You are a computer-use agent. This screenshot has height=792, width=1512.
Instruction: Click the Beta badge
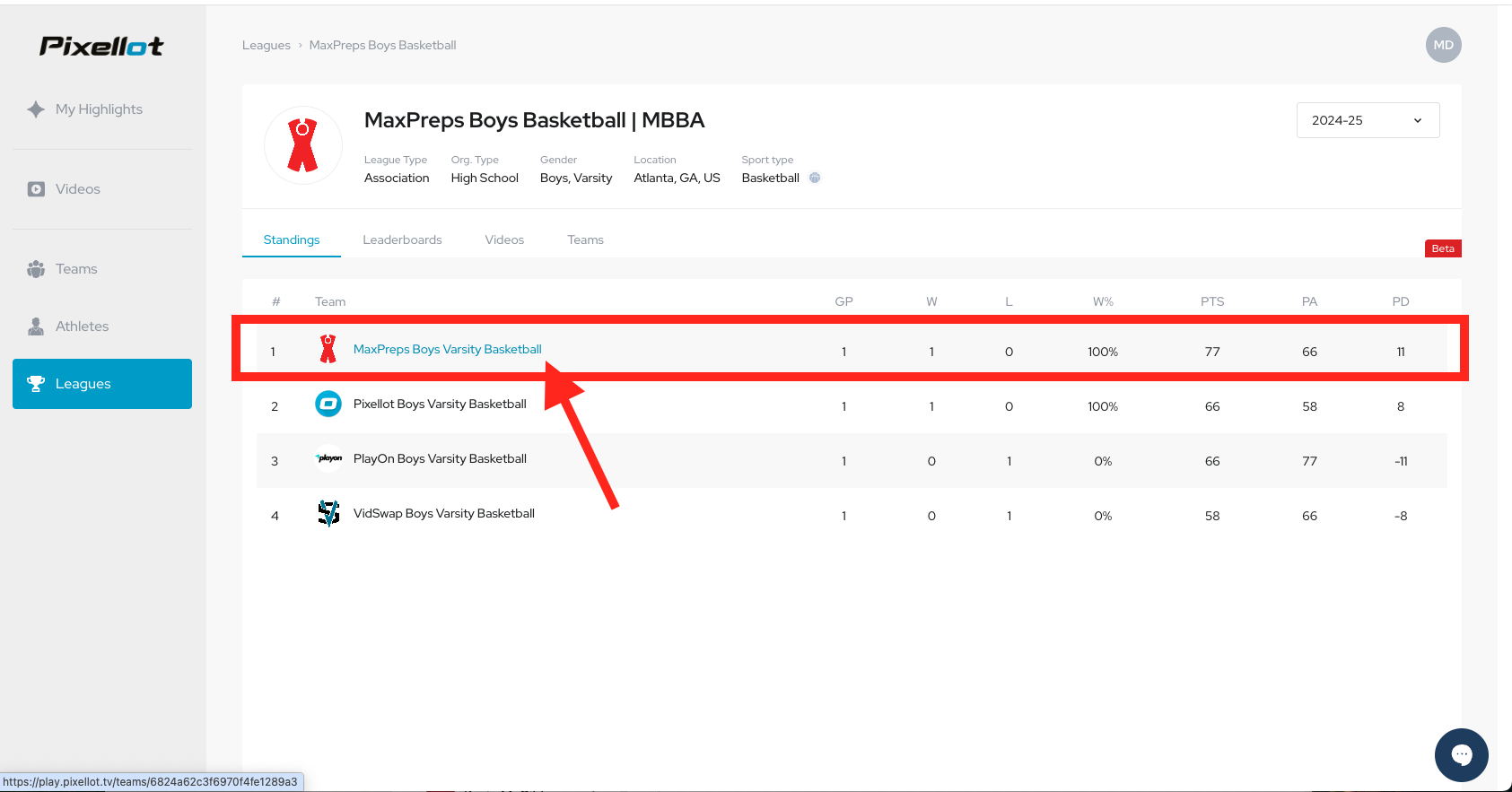(x=1443, y=248)
